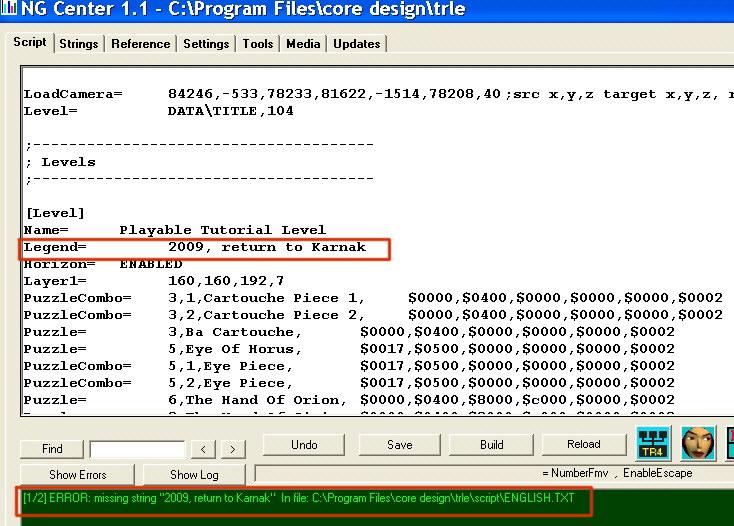This screenshot has width=734, height=526.
Task: Save the script with Save button
Action: (x=399, y=445)
